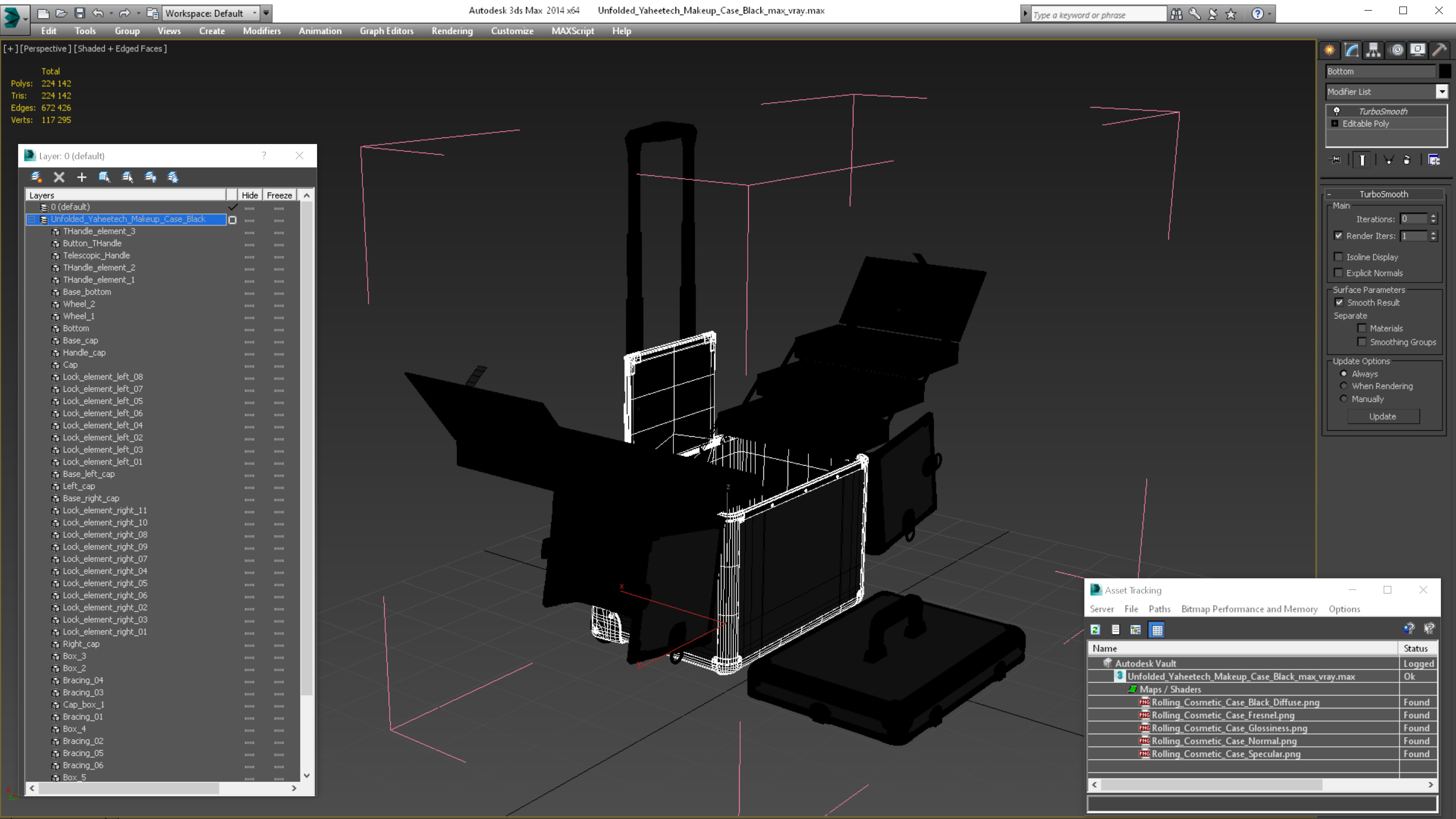Viewport: 1456px width, 819px height.
Task: Click Delete layer X icon
Action: (59, 177)
